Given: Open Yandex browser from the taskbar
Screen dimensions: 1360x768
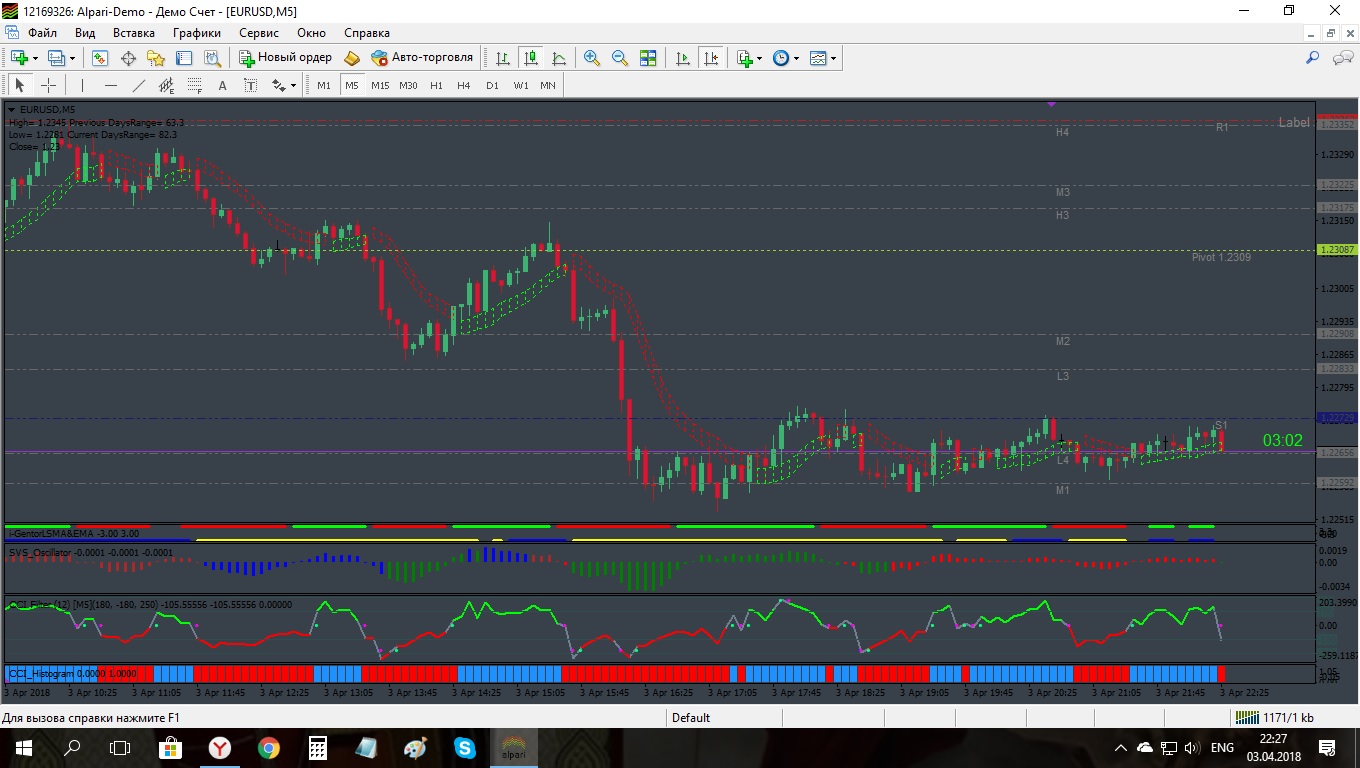Looking at the screenshot, I should [x=219, y=747].
